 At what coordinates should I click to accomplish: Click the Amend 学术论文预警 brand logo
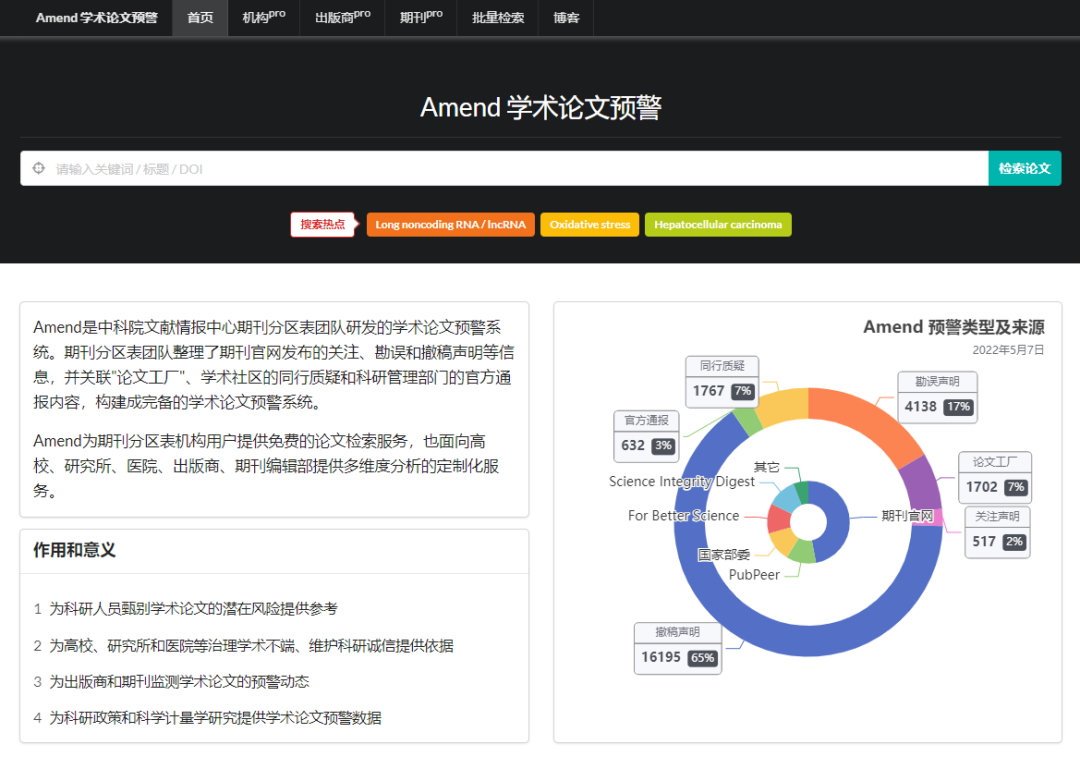coord(96,18)
